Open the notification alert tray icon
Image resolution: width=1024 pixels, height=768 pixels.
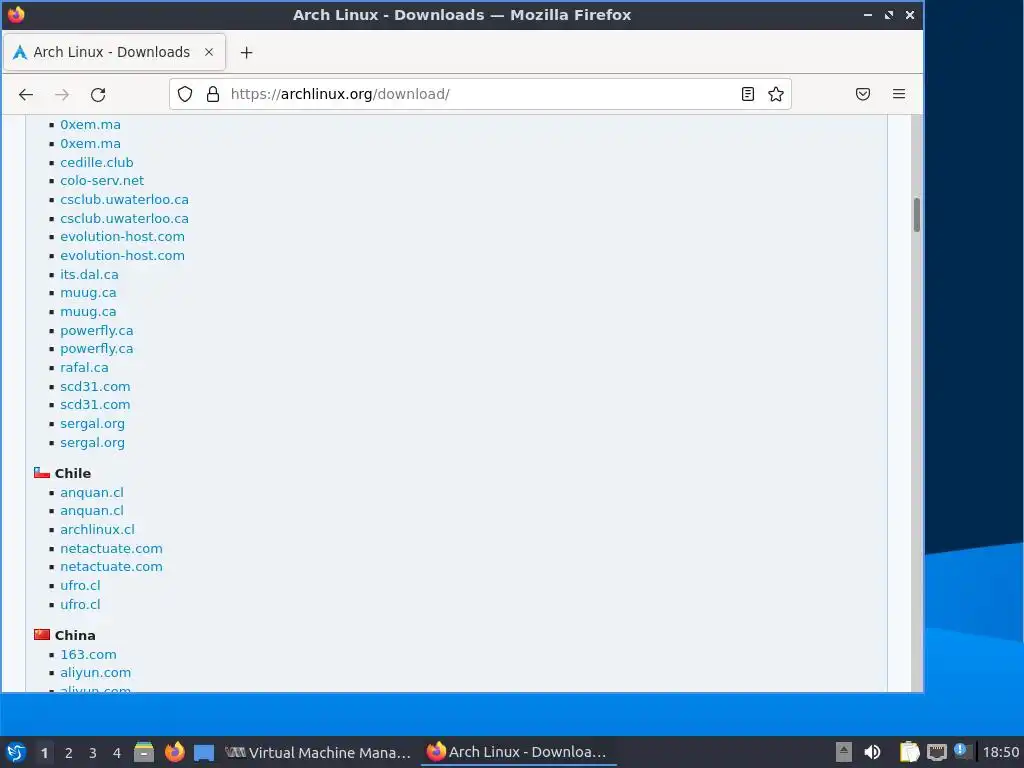(x=961, y=751)
